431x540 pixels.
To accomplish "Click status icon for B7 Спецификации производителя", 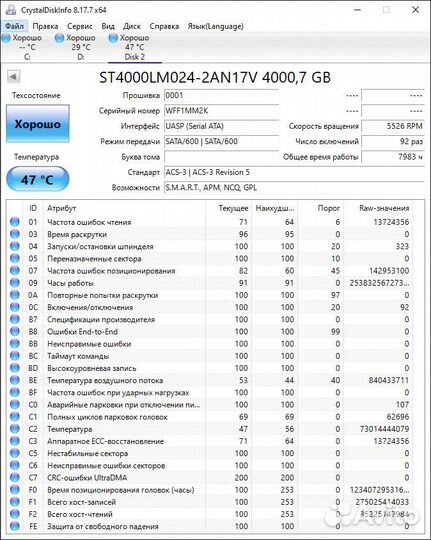I will [14, 319].
